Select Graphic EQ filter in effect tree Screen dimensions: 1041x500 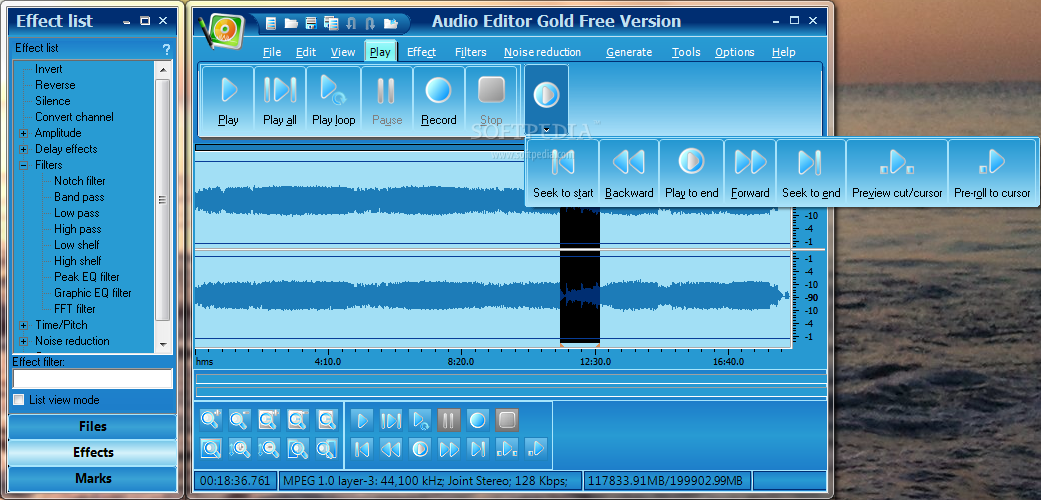pyautogui.click(x=93, y=293)
